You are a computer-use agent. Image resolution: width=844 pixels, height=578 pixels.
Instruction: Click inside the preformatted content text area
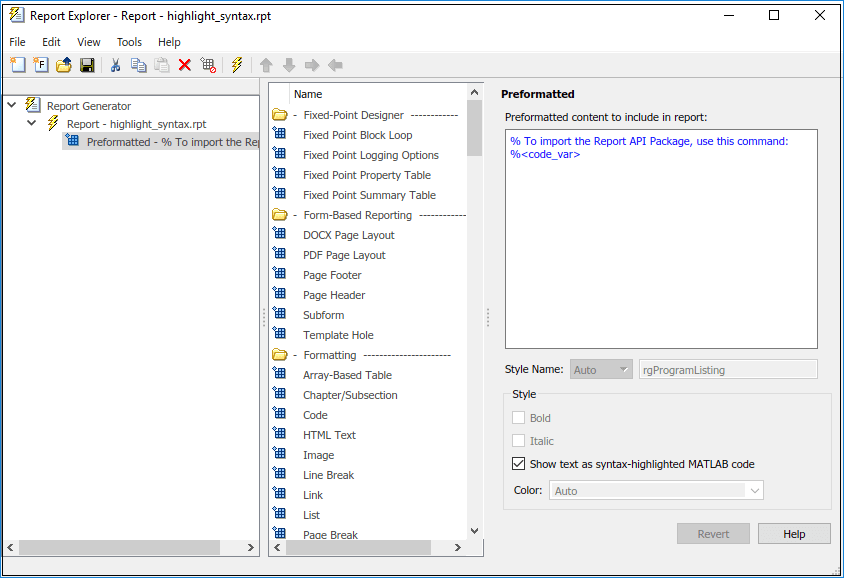click(661, 239)
